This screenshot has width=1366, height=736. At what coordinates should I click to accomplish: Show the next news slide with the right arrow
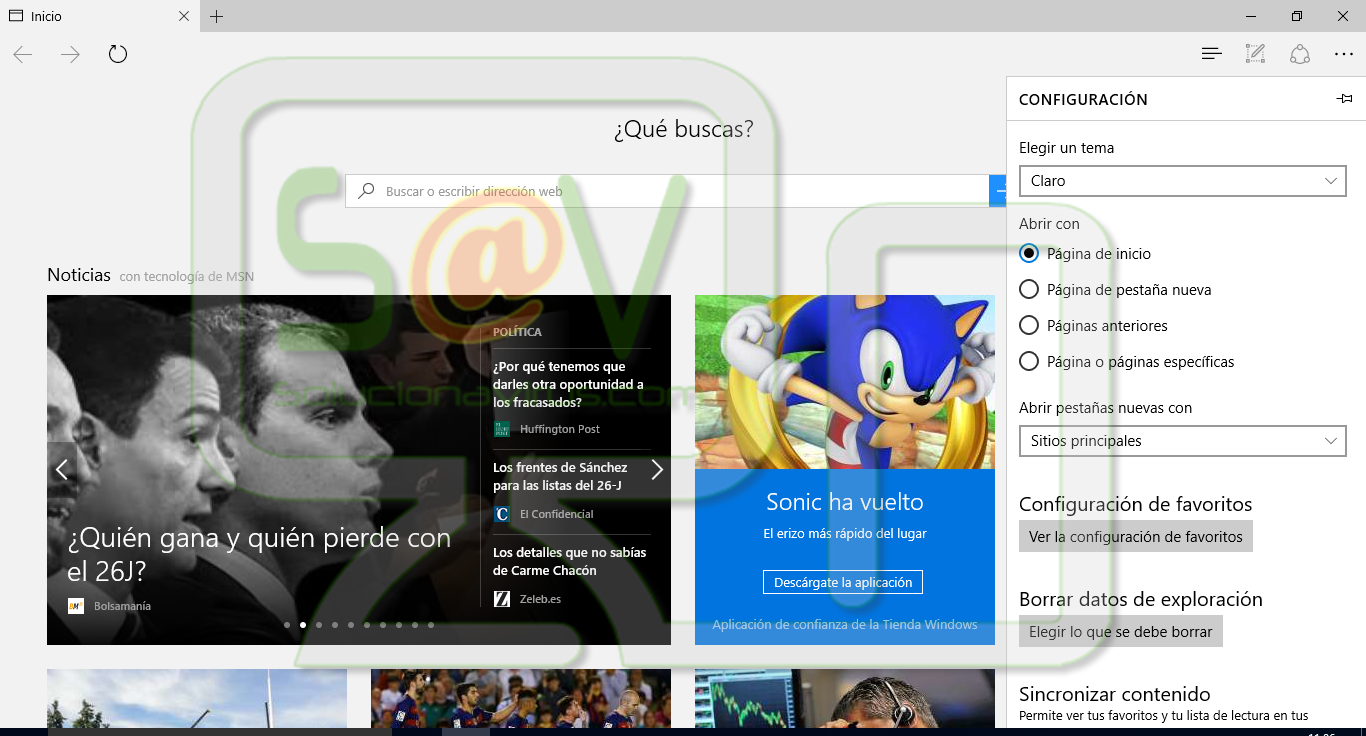[657, 469]
